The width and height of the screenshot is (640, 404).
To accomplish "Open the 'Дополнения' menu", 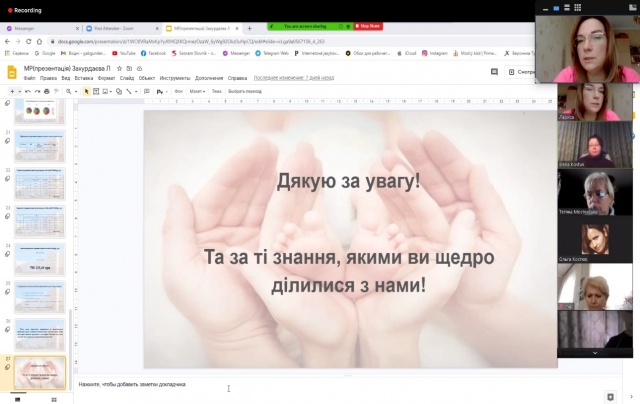I will tap(209, 78).
